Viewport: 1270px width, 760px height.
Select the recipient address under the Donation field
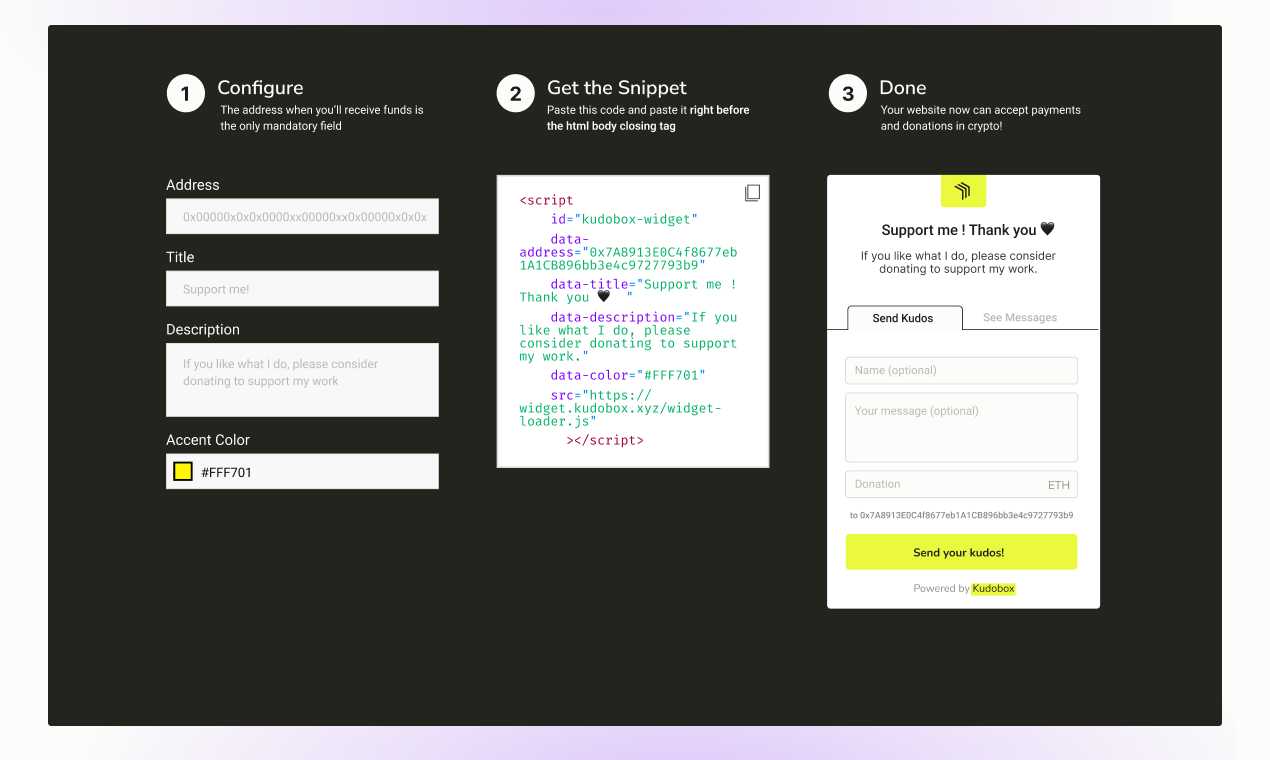[961, 515]
